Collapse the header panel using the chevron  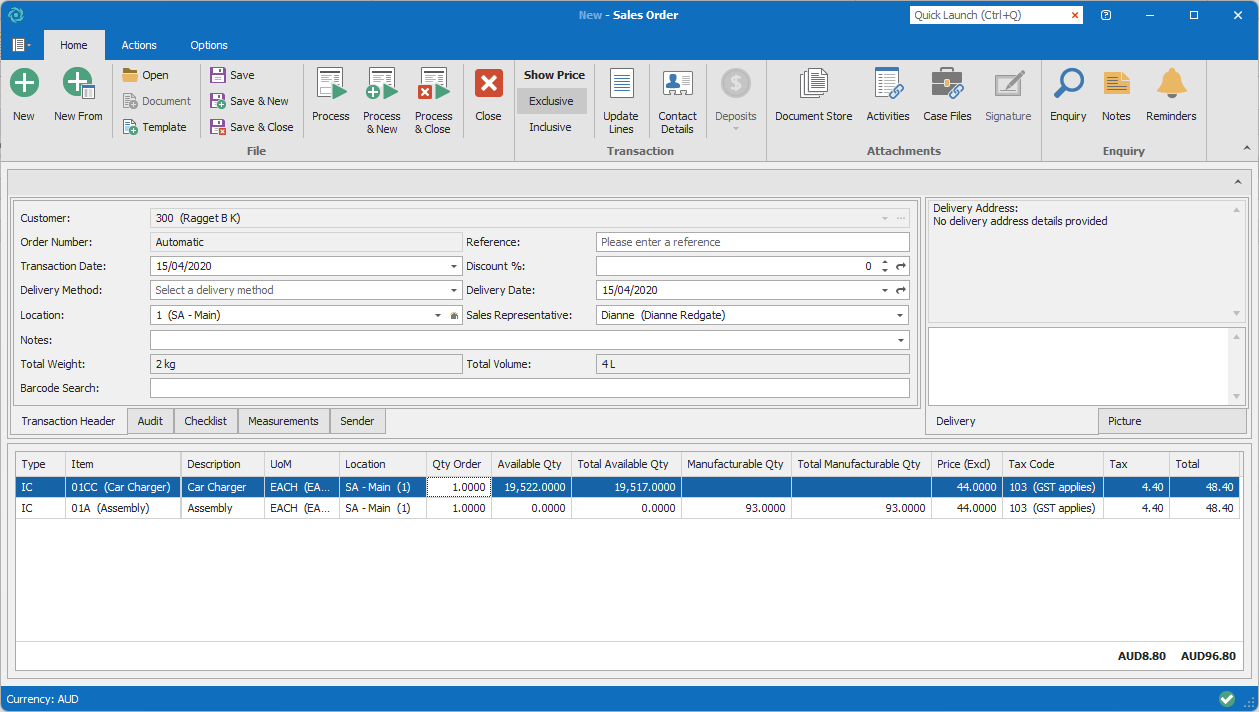pos(1238,182)
